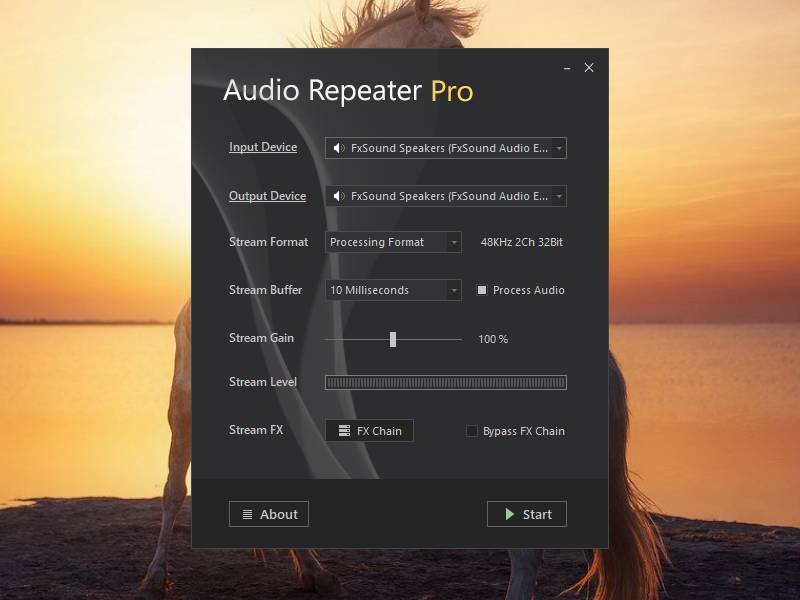Image resolution: width=800 pixels, height=600 pixels.
Task: Click the speaker icon in Output Device
Action: pos(338,196)
